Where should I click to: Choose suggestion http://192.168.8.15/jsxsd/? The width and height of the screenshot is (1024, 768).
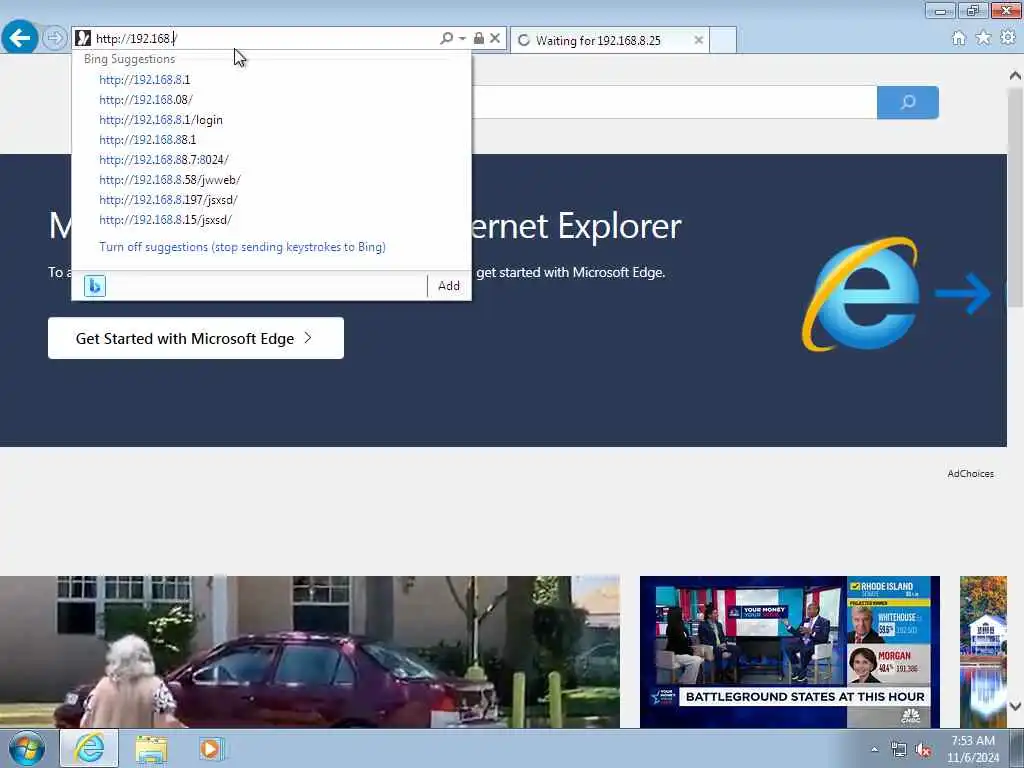click(x=165, y=220)
